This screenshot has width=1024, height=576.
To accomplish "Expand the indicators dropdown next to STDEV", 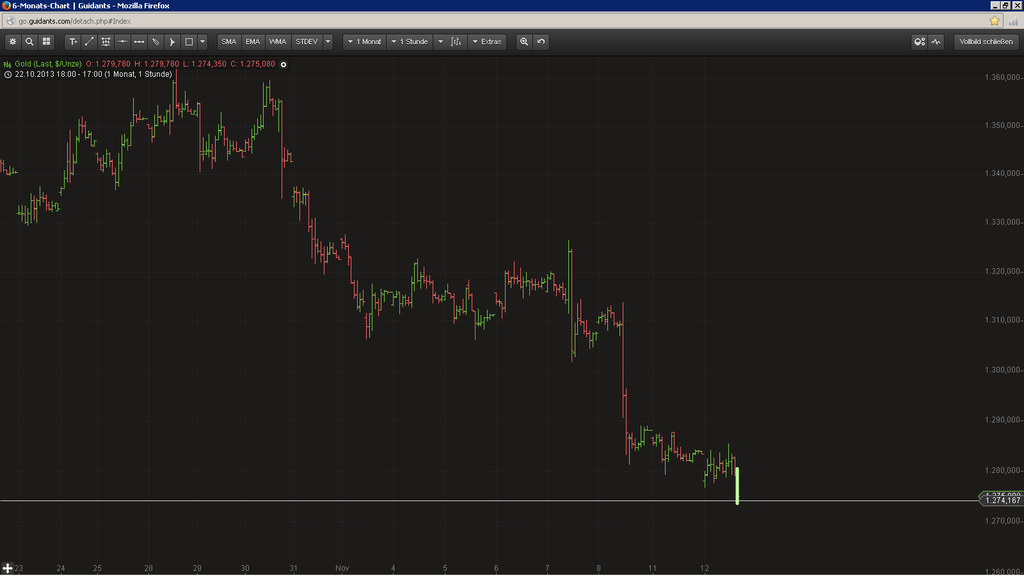I will coord(328,42).
